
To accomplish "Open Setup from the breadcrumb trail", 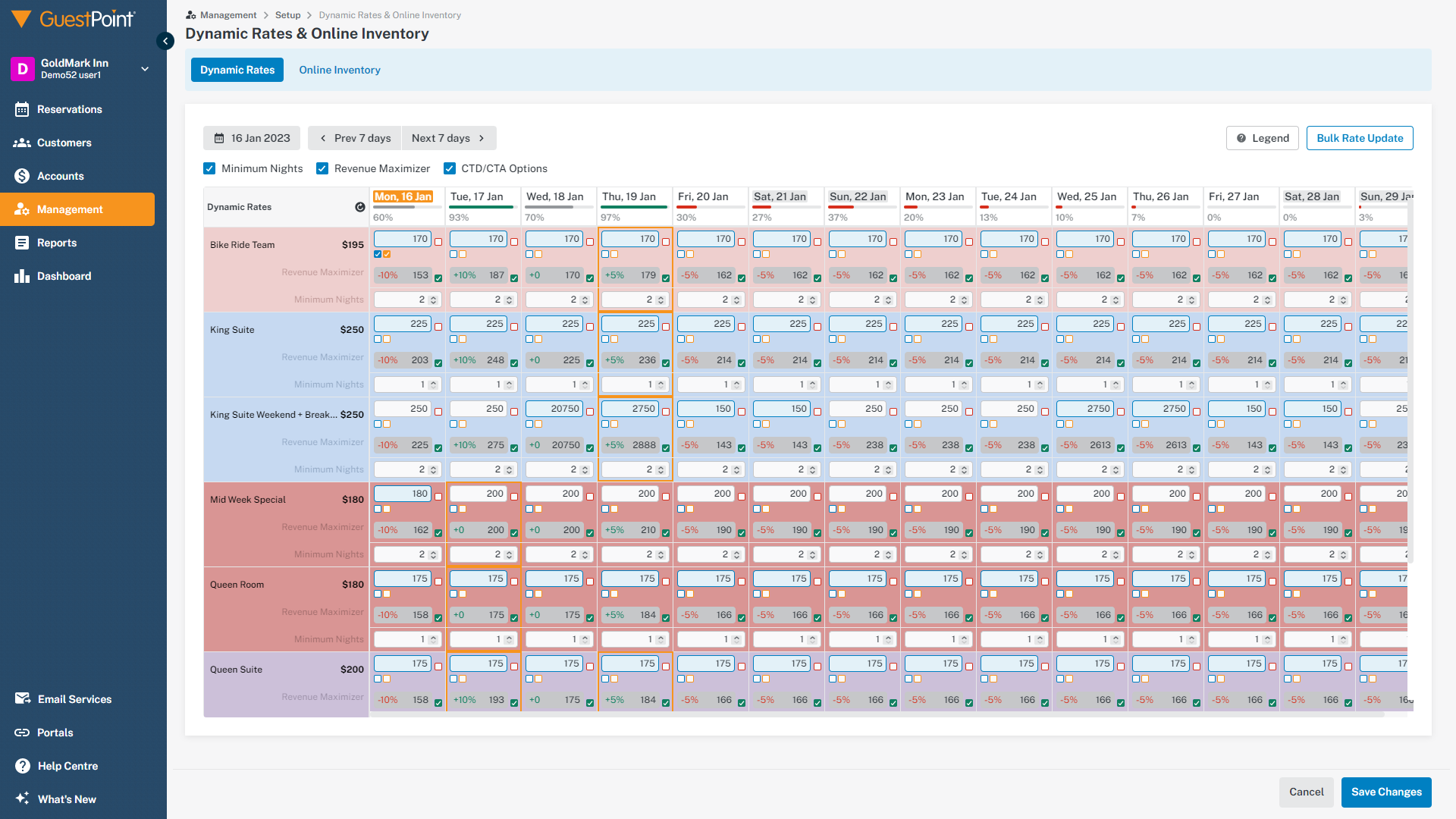I will tap(288, 14).
